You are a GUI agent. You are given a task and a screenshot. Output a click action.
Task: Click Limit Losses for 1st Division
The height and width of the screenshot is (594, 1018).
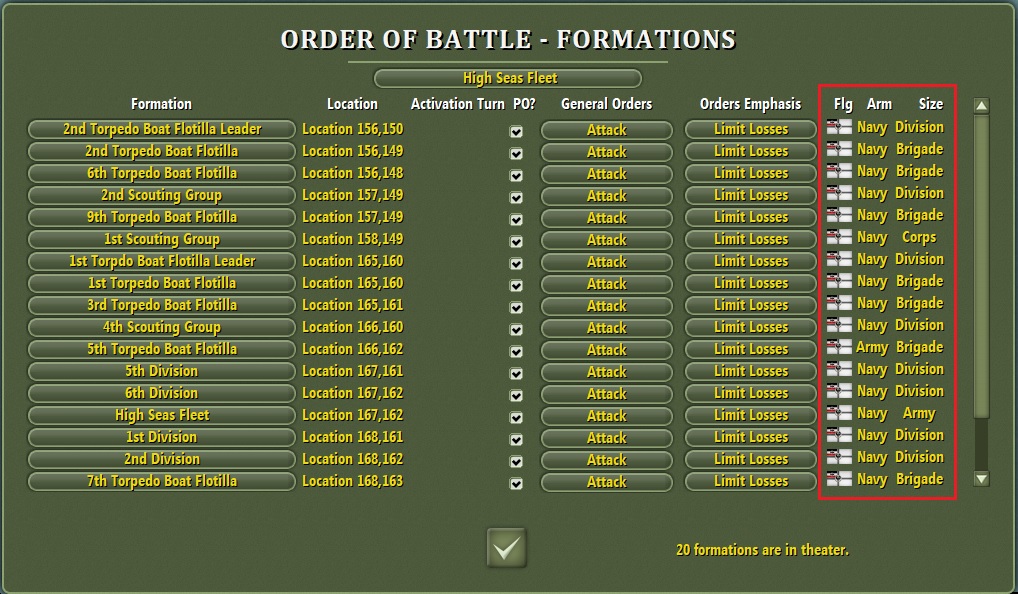click(x=750, y=437)
